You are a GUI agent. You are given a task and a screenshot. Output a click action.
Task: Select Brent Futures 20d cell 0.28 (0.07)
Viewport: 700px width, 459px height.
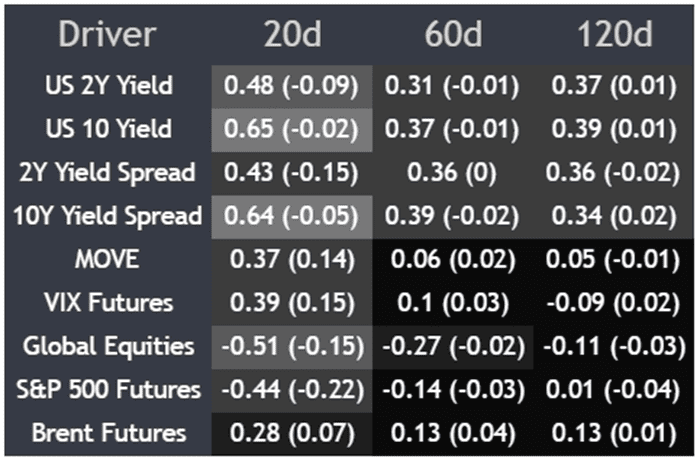(291, 433)
